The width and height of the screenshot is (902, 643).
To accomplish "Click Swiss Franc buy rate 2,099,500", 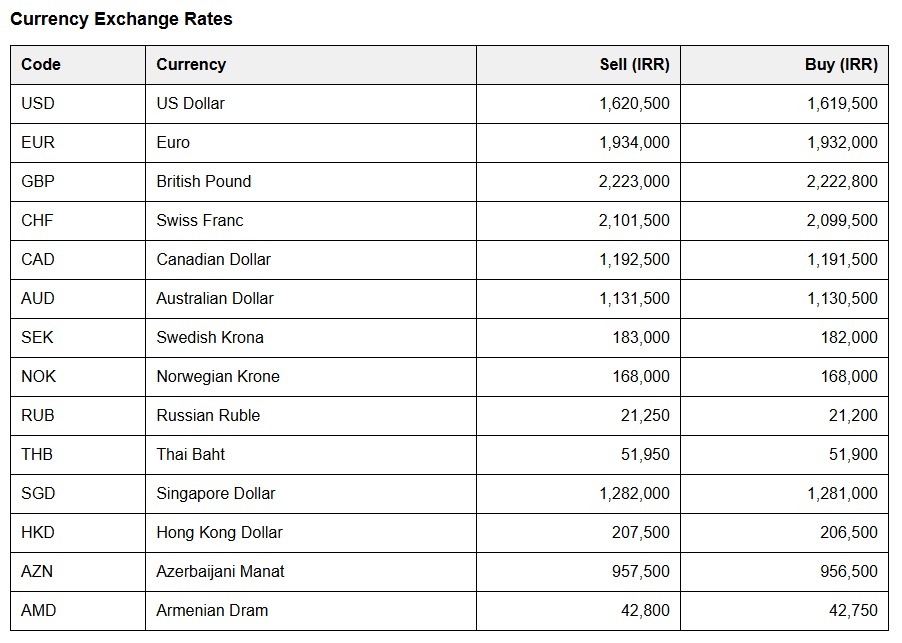I will coord(842,221).
